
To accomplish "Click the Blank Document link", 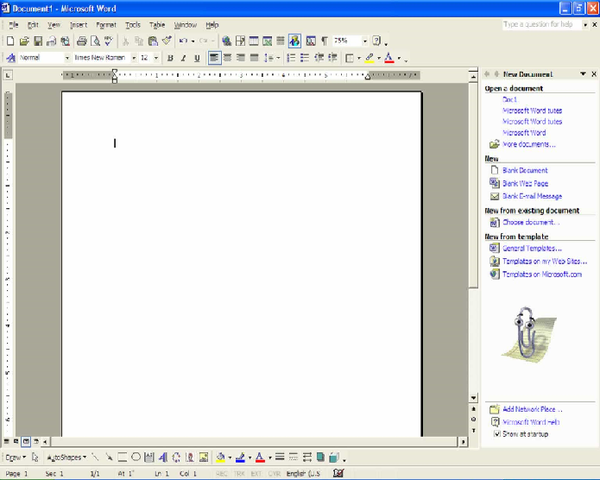I will coord(525,170).
